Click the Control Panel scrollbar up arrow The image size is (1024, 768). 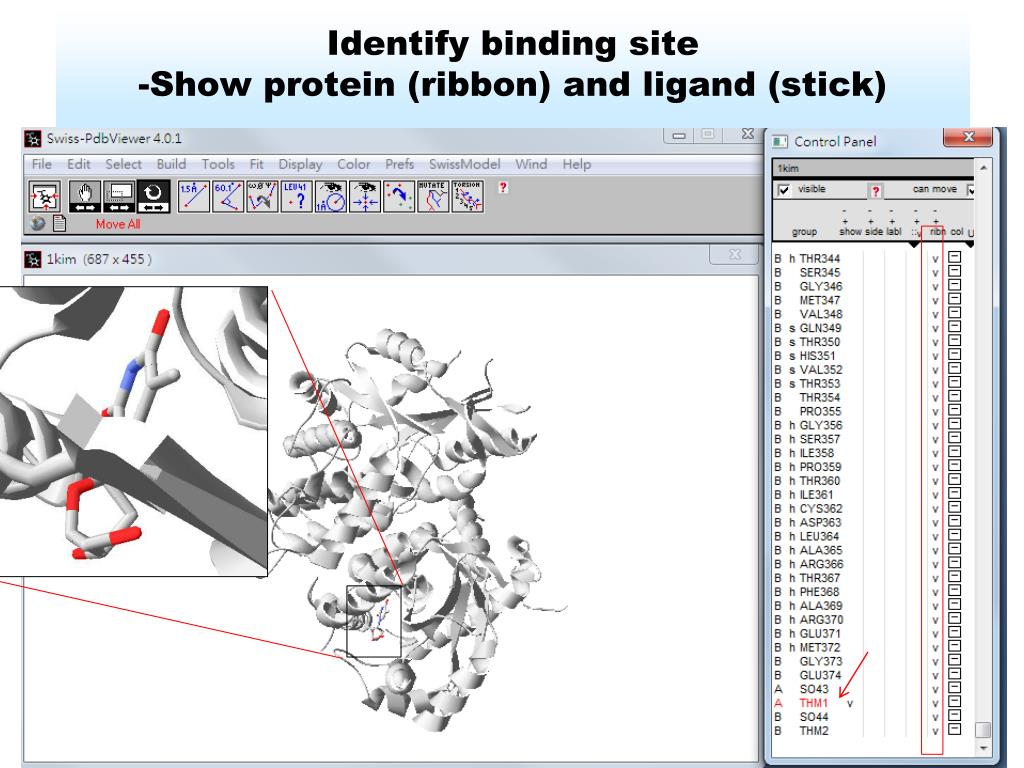click(x=984, y=168)
